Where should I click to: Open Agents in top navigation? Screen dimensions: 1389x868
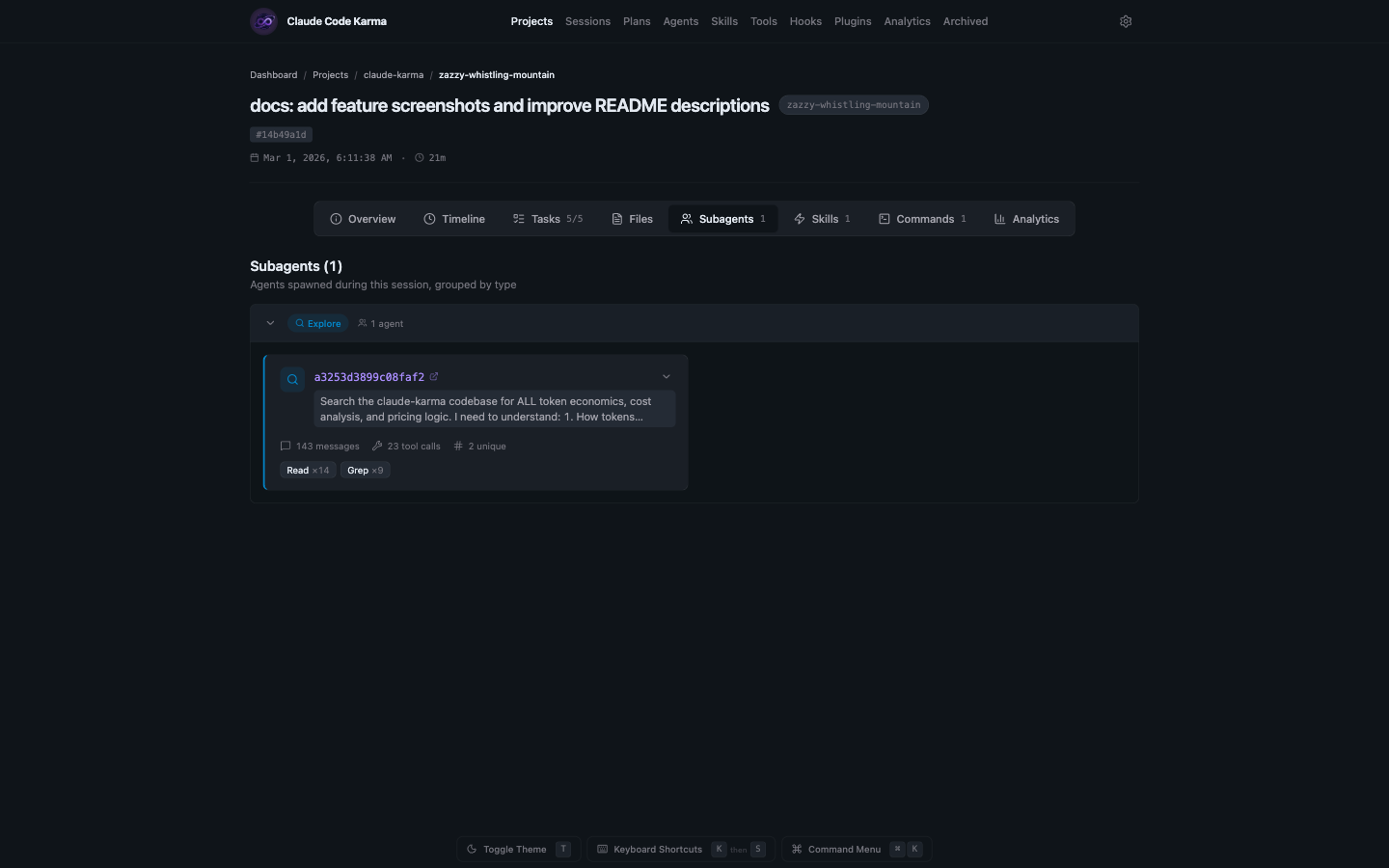(x=681, y=21)
